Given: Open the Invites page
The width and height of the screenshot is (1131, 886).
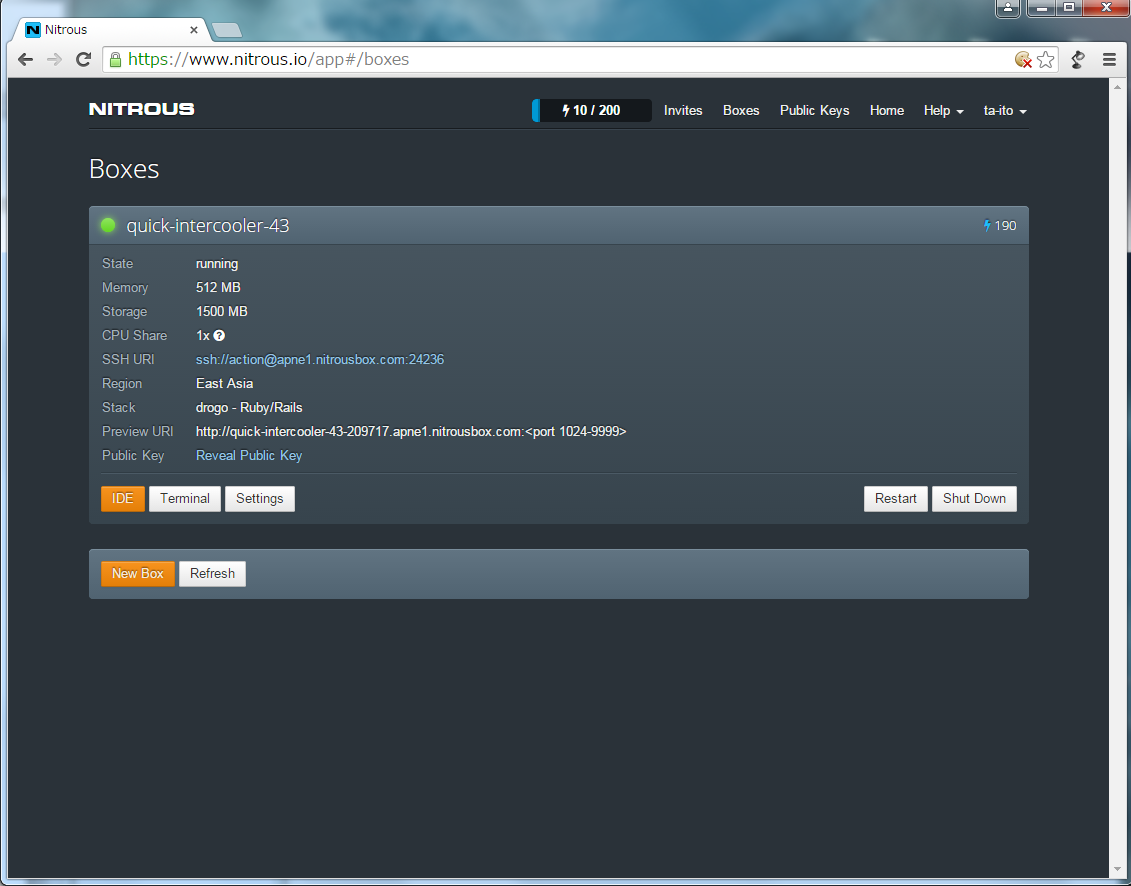Looking at the screenshot, I should point(683,110).
